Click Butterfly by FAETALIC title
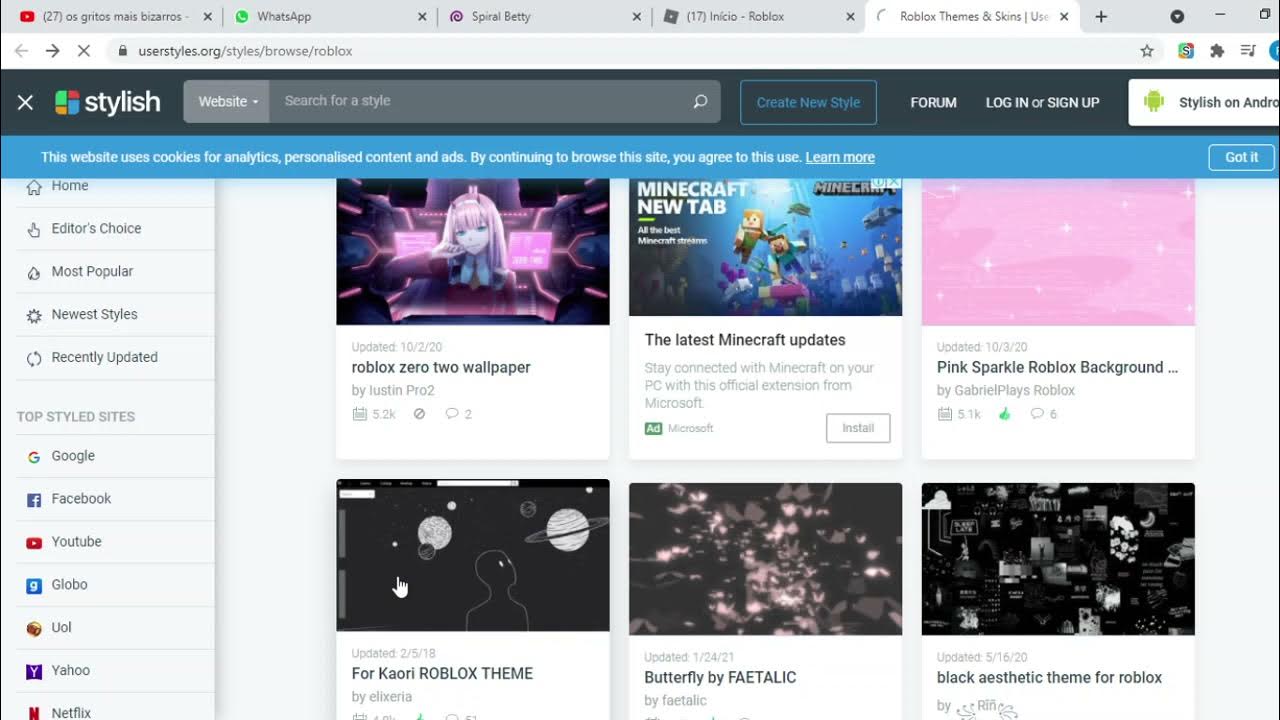 coord(720,677)
